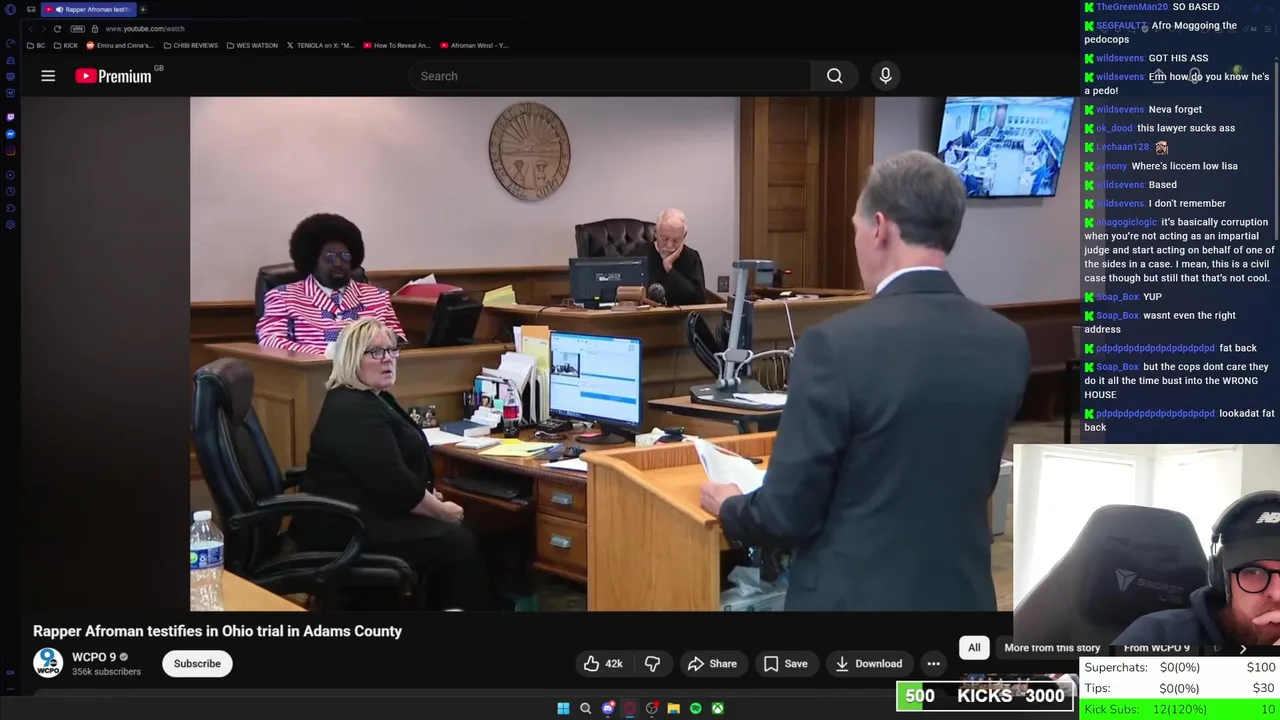
Task: Click chat username Lechaan128
Action: [x=1122, y=147]
